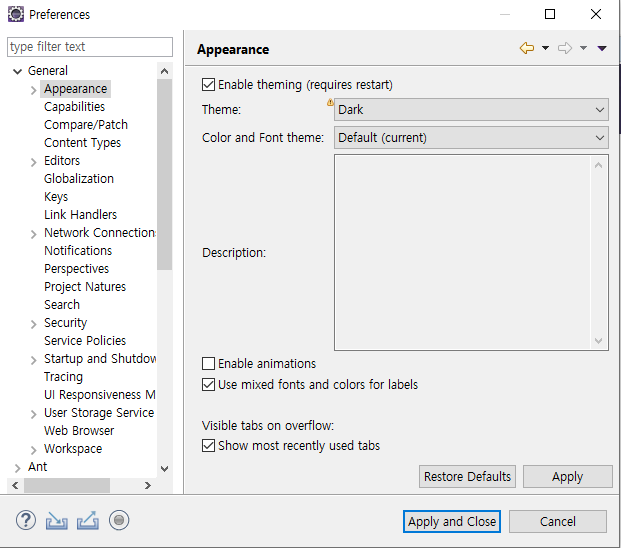Uncheck Show most recently used tabs
Image resolution: width=621 pixels, height=548 pixels.
(x=208, y=445)
